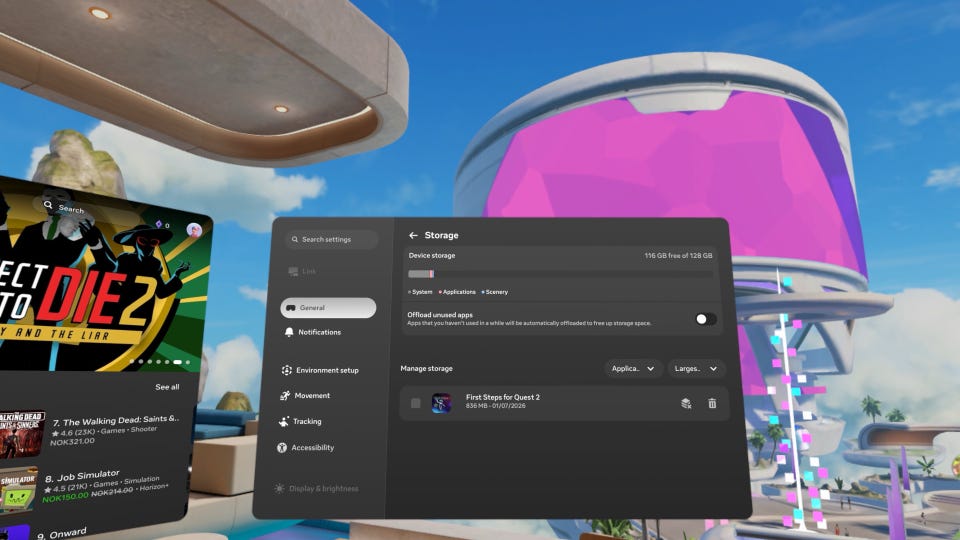Screen dimensions: 960x540
Task: Open the Job Simulator thumbnail
Action: (x=18, y=490)
